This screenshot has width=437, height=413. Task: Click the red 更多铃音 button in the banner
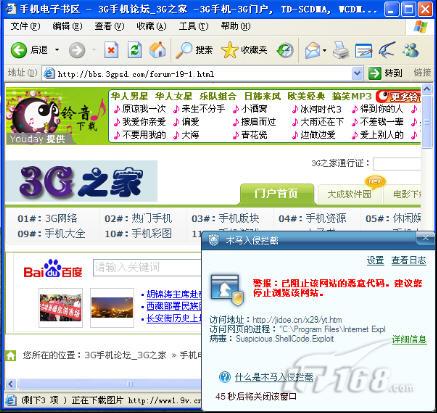click(x=398, y=97)
